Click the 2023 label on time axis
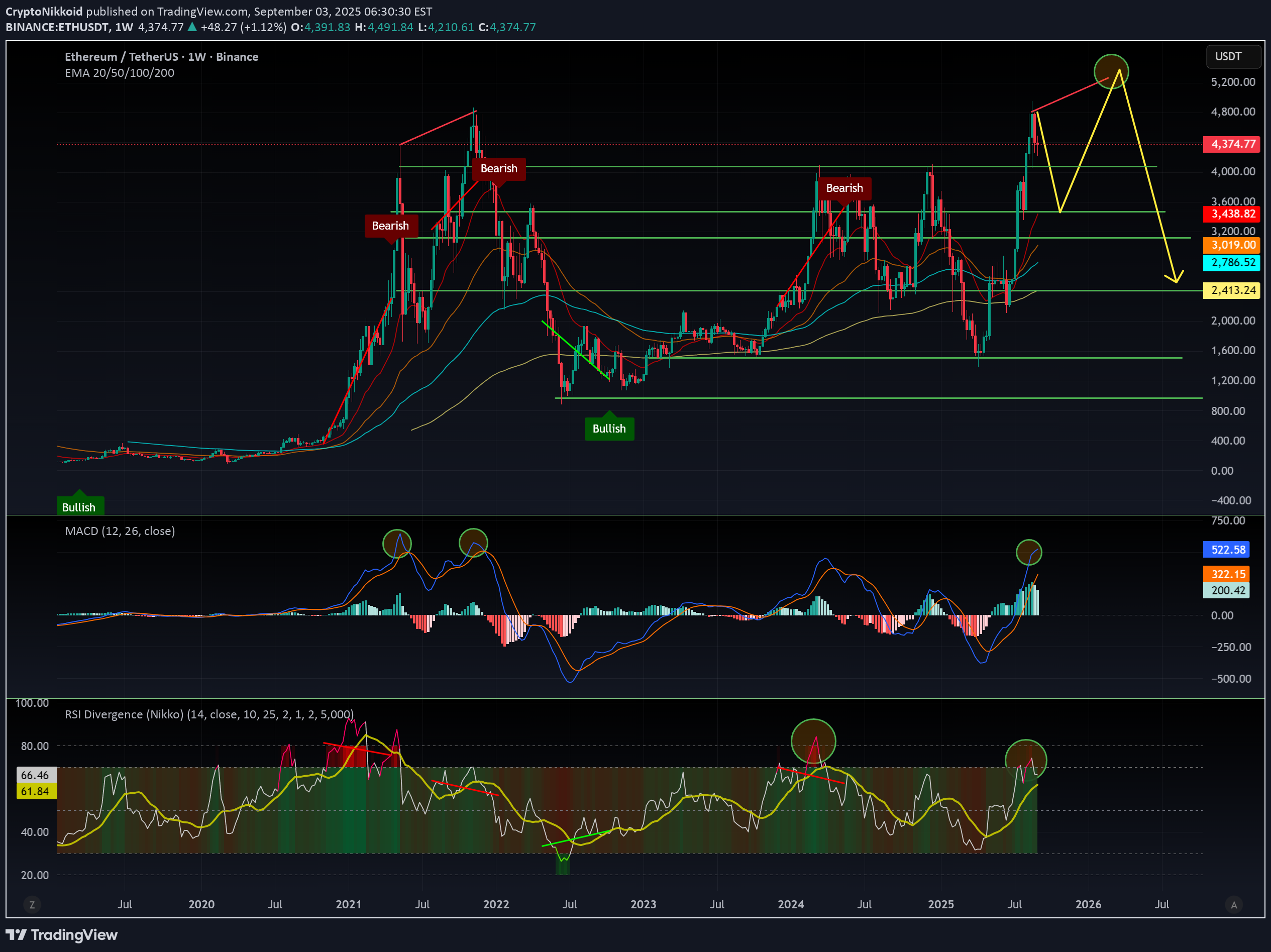 click(644, 904)
